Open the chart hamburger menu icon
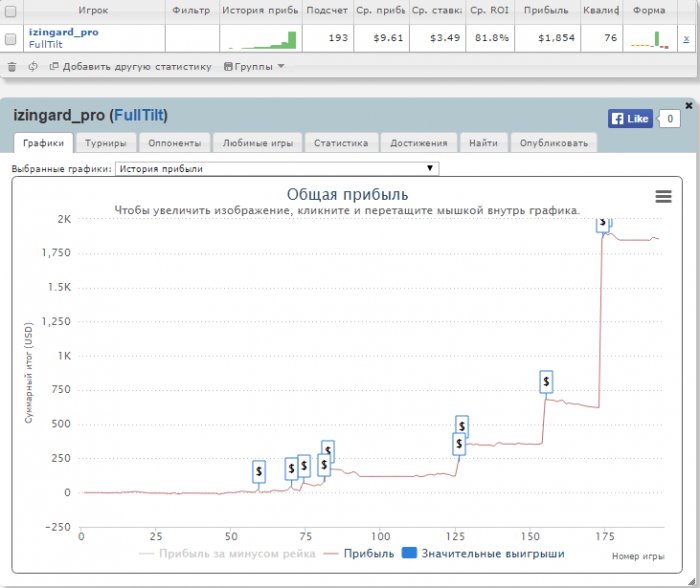Image resolution: width=700 pixels, height=588 pixels. click(663, 196)
